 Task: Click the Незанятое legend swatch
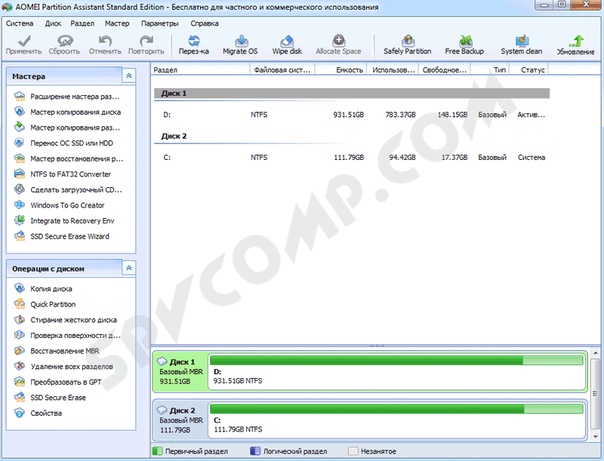[352, 451]
